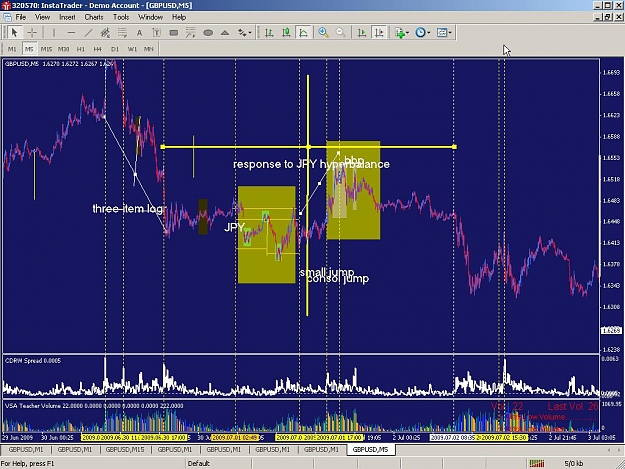Select the Fibonacci Retracement tool

point(122,33)
